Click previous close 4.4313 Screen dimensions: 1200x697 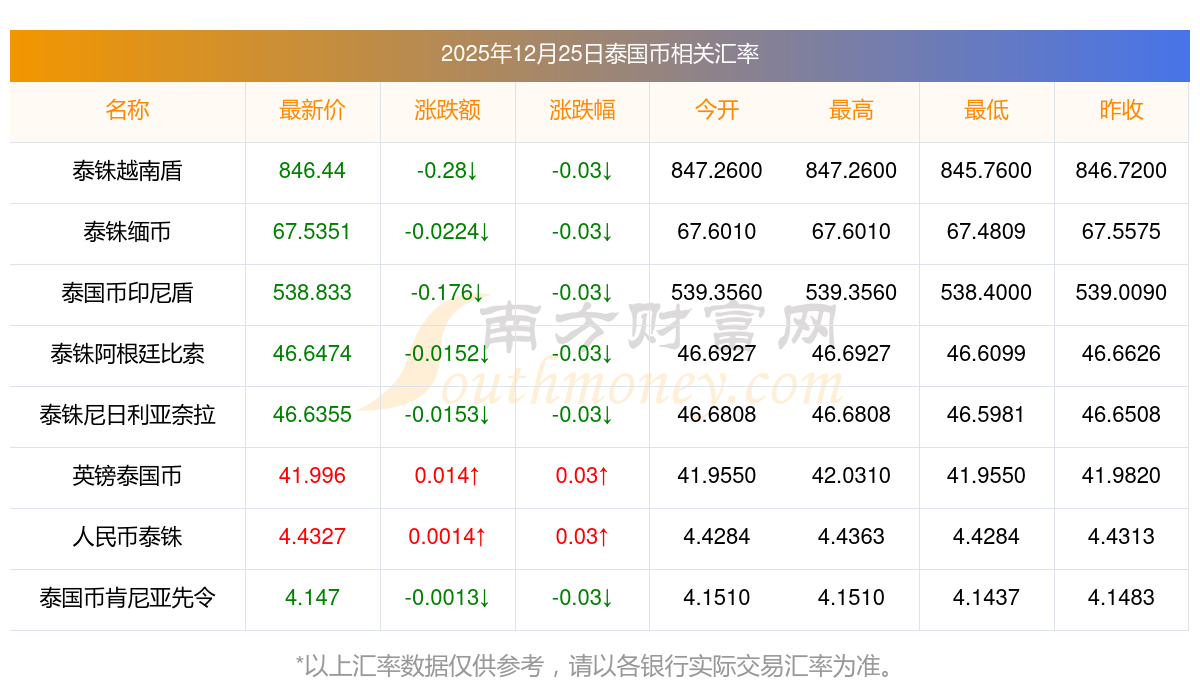pos(1121,537)
